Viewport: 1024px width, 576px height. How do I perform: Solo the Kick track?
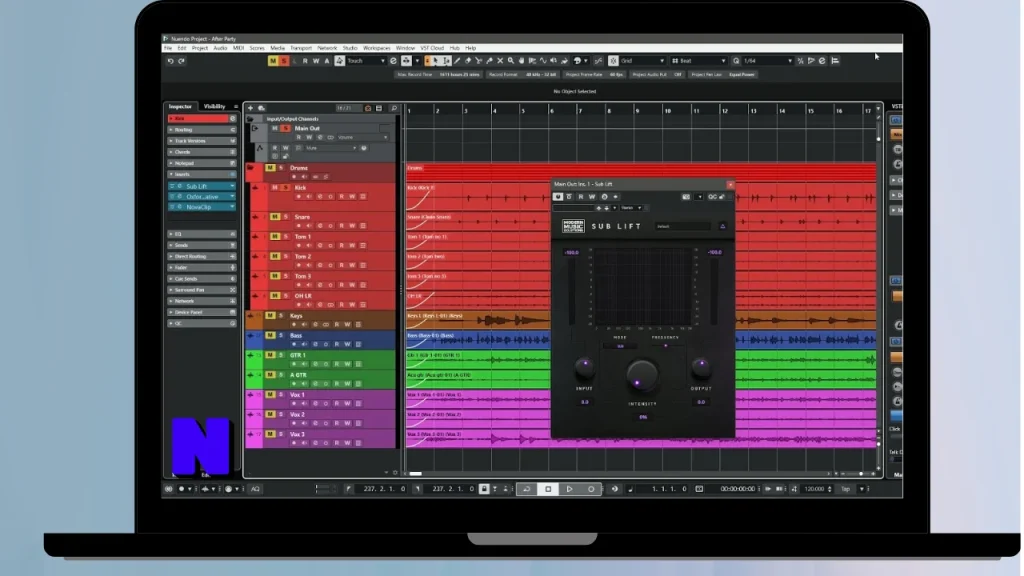click(x=285, y=187)
